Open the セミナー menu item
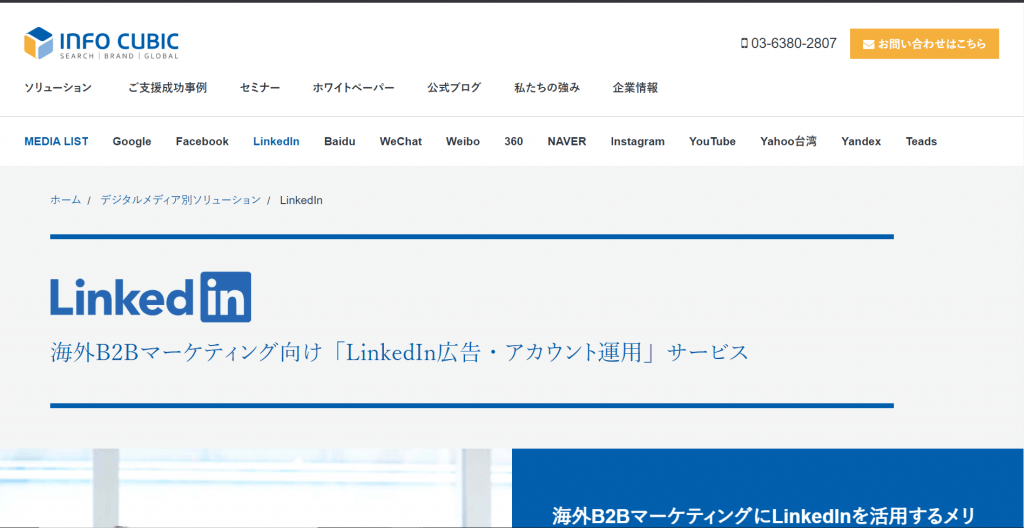Screen dimensions: 1024x528 (260, 88)
